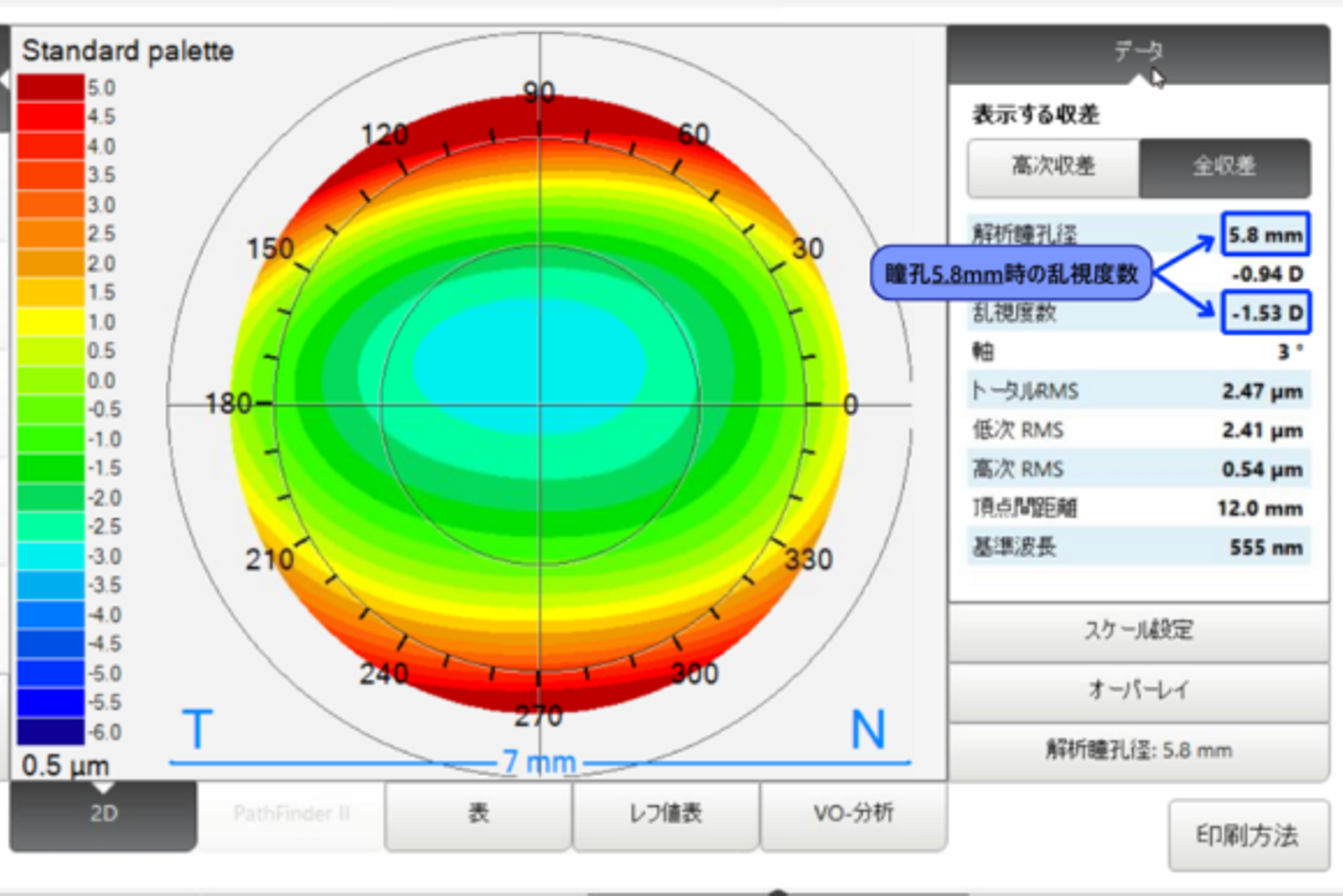This screenshot has height=896, width=1343.
Task: Pick the dark red 5.0 palette swatch
Action: click(x=50, y=88)
